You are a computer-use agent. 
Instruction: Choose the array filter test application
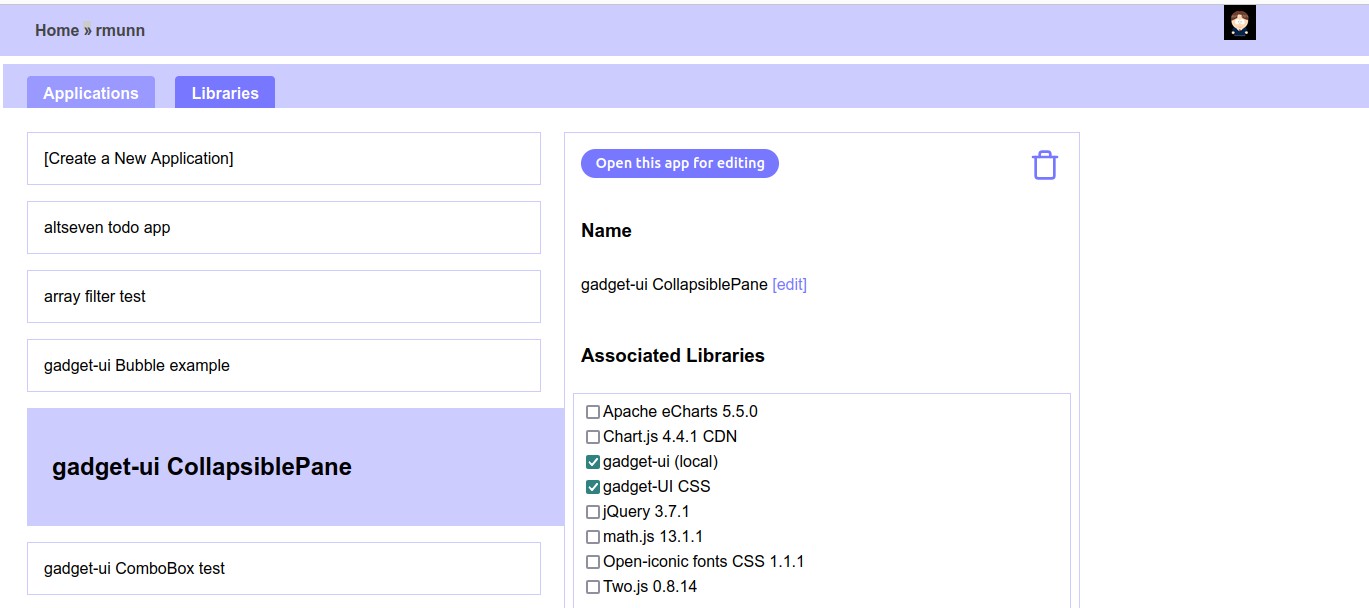click(283, 297)
